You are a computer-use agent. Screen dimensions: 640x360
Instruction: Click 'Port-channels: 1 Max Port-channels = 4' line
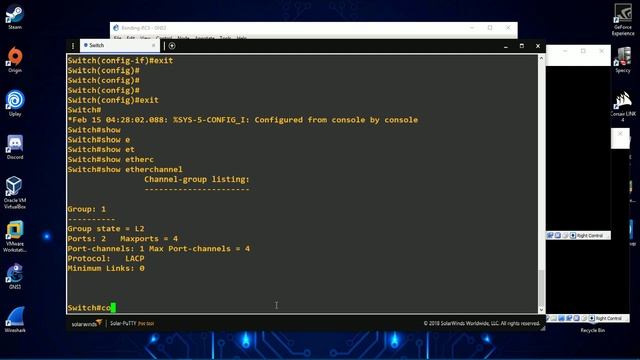click(158, 249)
